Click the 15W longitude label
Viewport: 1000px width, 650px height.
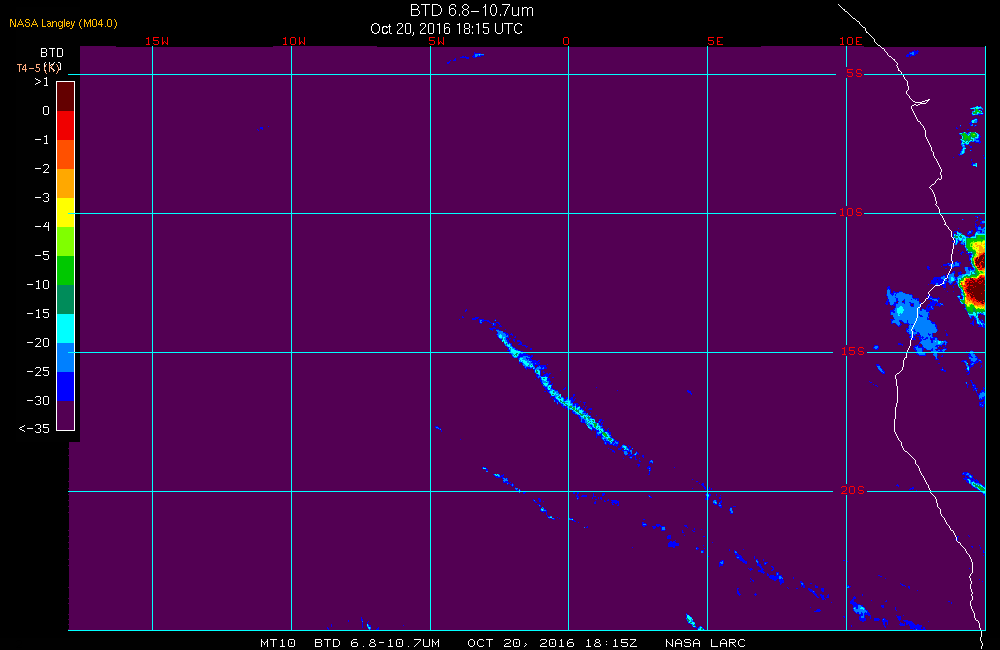click(x=157, y=41)
